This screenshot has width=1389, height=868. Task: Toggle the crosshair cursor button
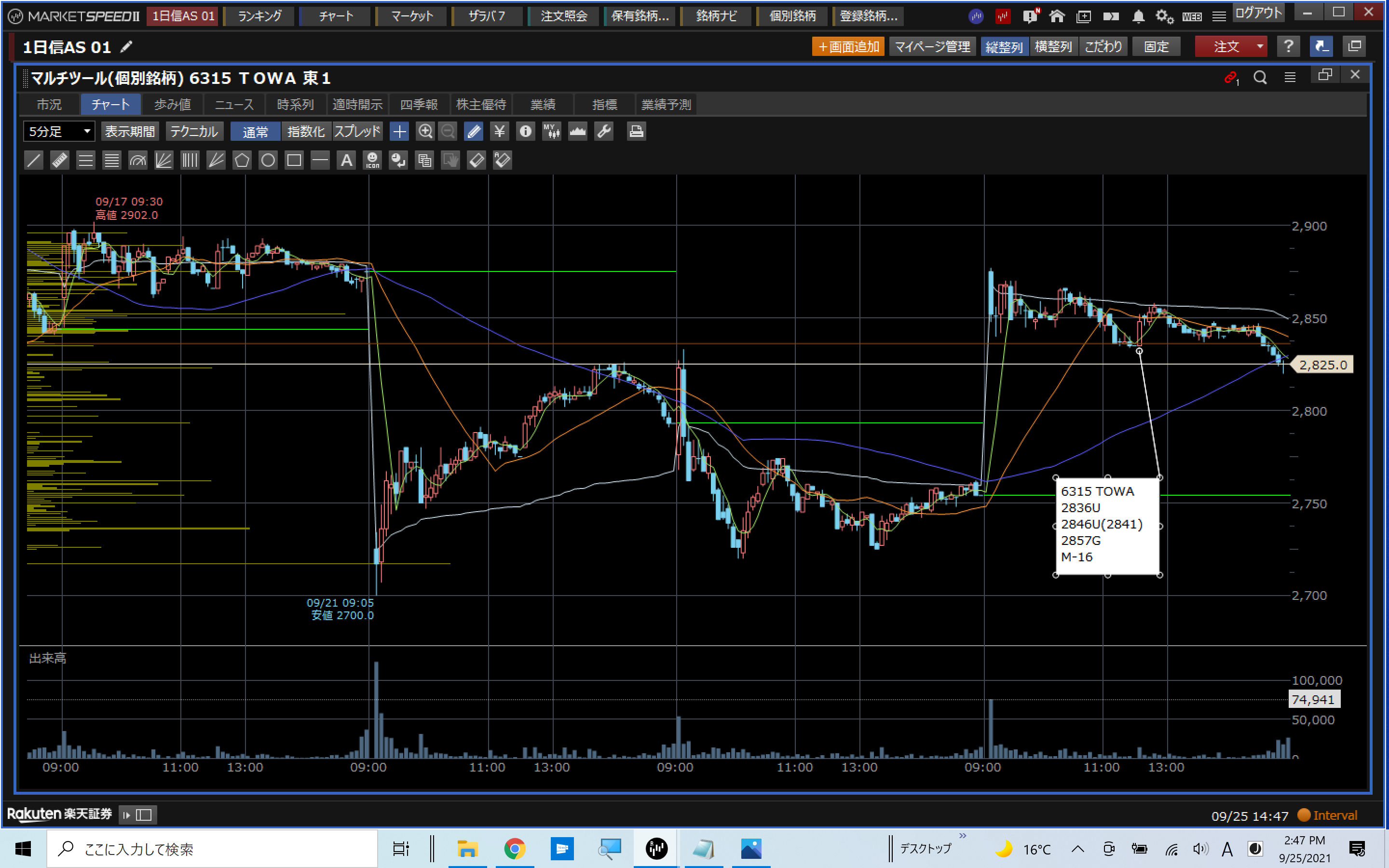[x=399, y=132]
